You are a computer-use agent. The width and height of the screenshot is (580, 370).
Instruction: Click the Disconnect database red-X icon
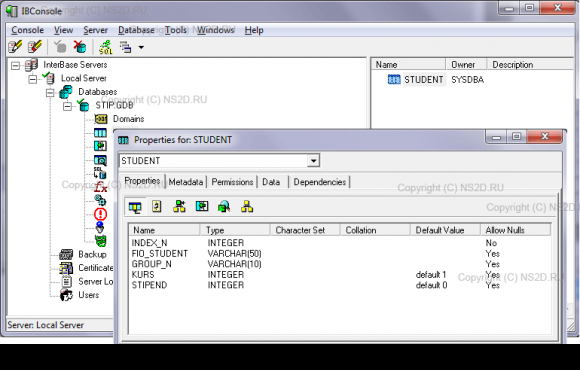point(80,47)
